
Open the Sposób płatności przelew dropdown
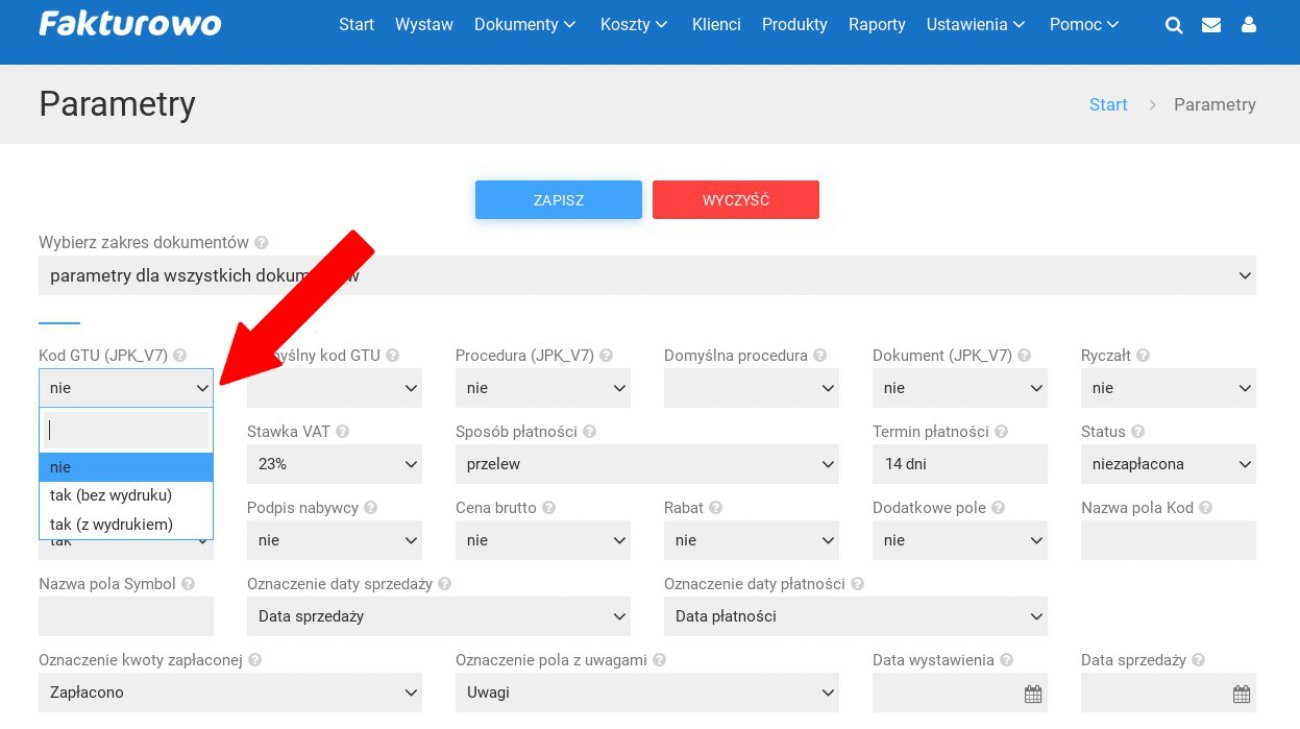(646, 464)
